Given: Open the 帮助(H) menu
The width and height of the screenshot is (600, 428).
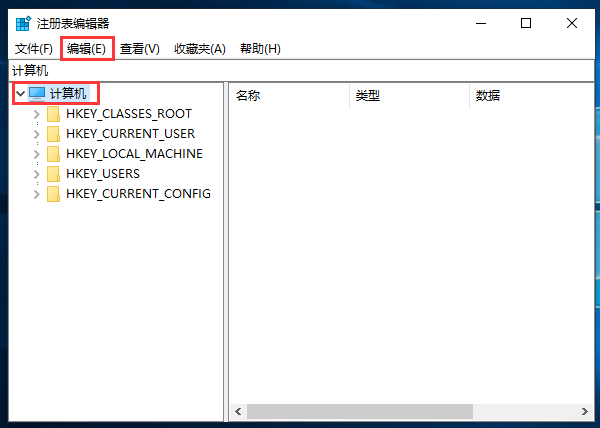Looking at the screenshot, I should pos(260,49).
